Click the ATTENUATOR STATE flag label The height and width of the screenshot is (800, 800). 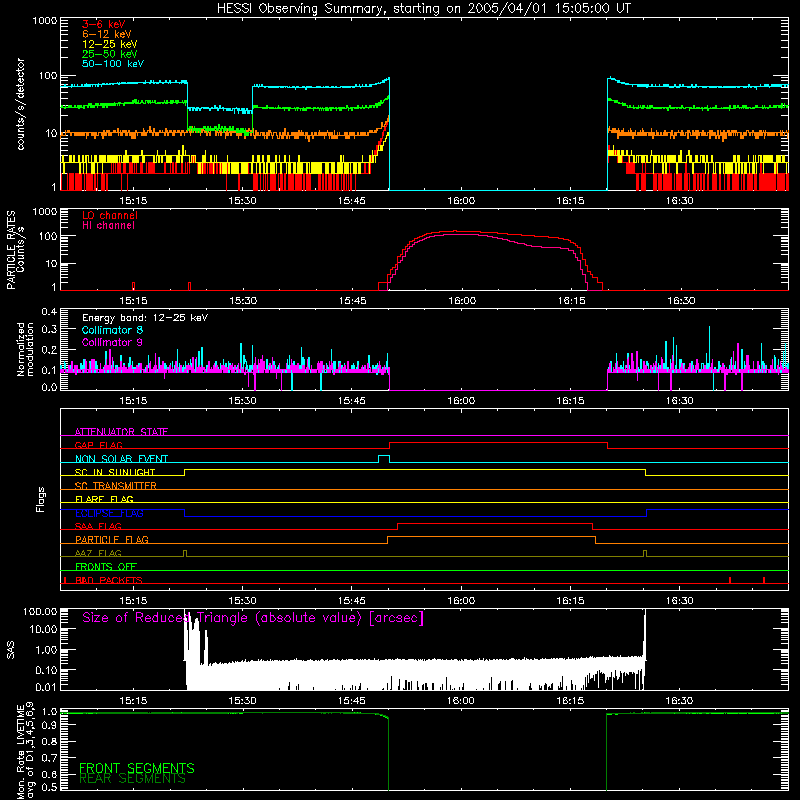[x=121, y=432]
